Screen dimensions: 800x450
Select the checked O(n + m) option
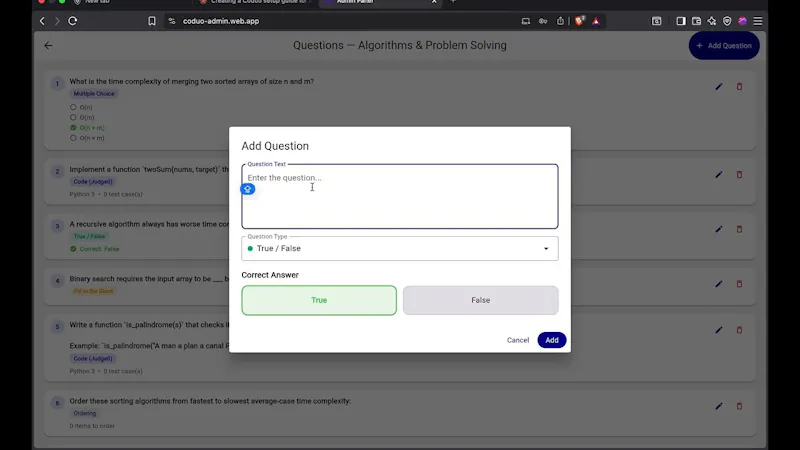[73, 128]
